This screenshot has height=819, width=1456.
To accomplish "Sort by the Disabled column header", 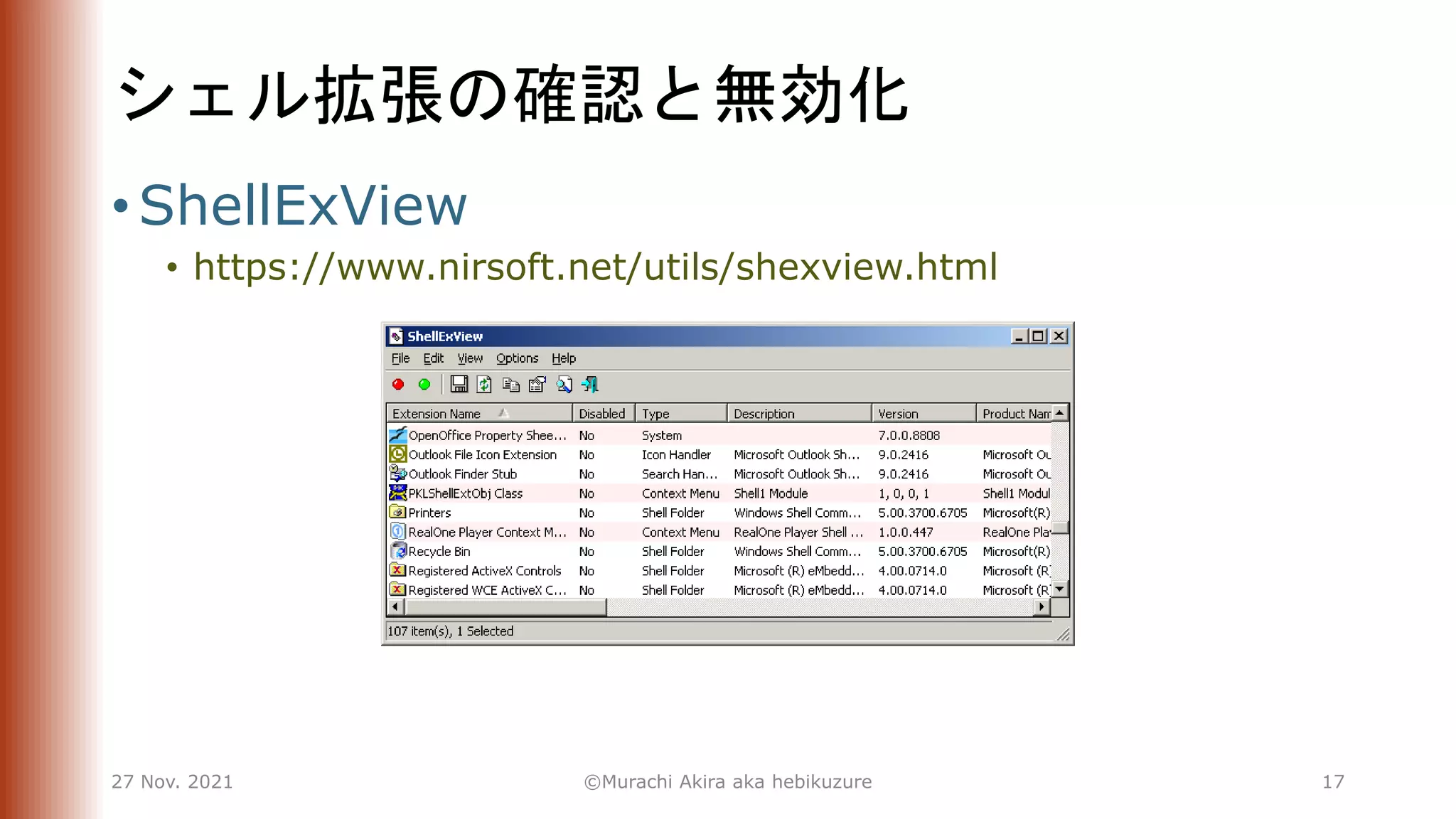I will tap(604, 414).
